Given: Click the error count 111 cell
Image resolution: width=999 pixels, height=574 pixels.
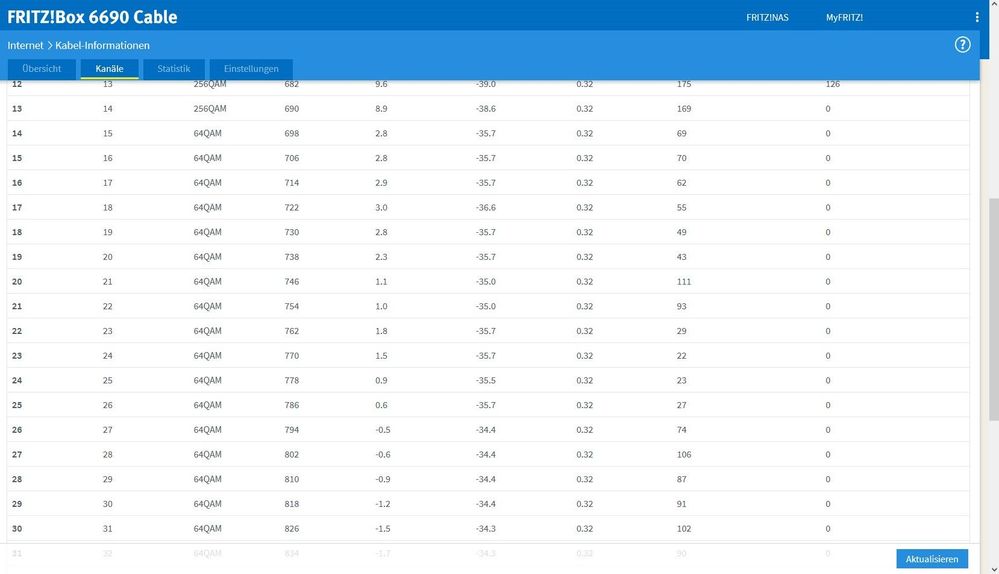Looking at the screenshot, I should click(x=684, y=282).
